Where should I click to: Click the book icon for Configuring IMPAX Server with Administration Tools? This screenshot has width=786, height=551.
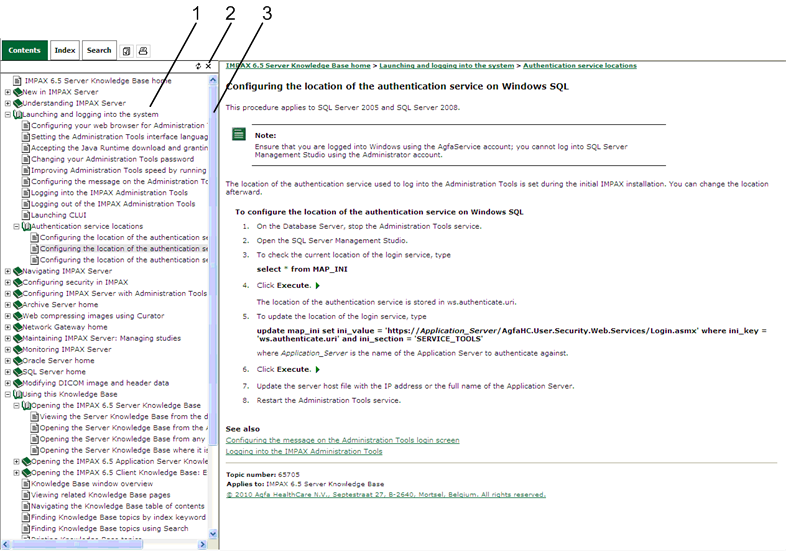18,293
